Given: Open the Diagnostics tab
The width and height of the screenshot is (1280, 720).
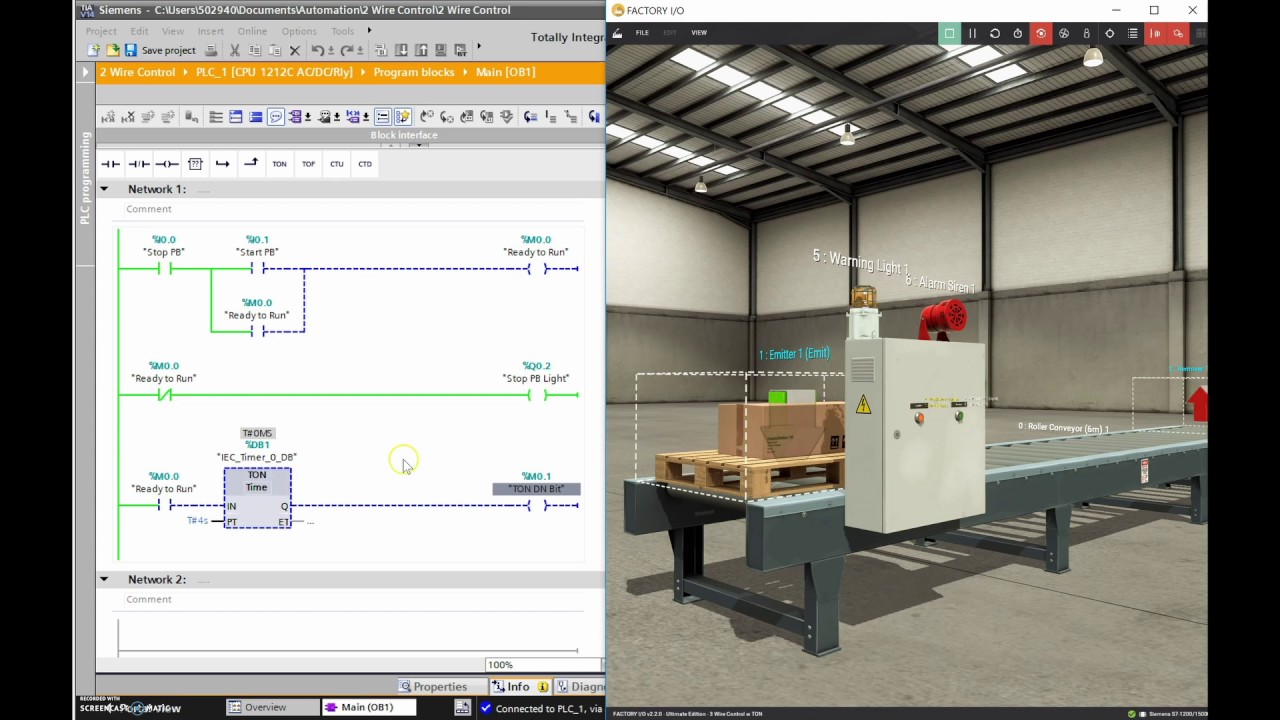Looking at the screenshot, I should 580,687.
